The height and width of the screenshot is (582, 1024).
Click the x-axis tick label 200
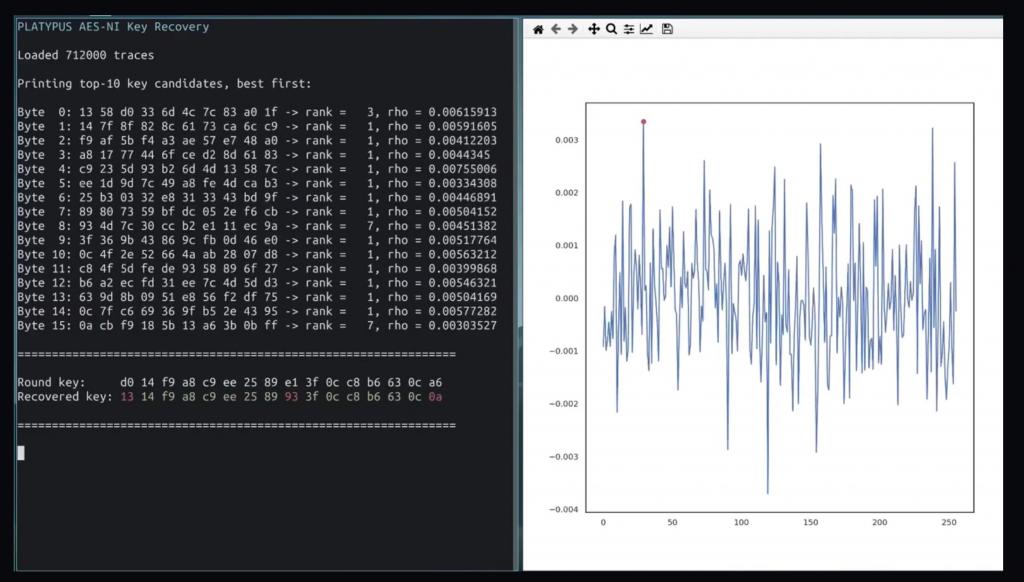880,523
